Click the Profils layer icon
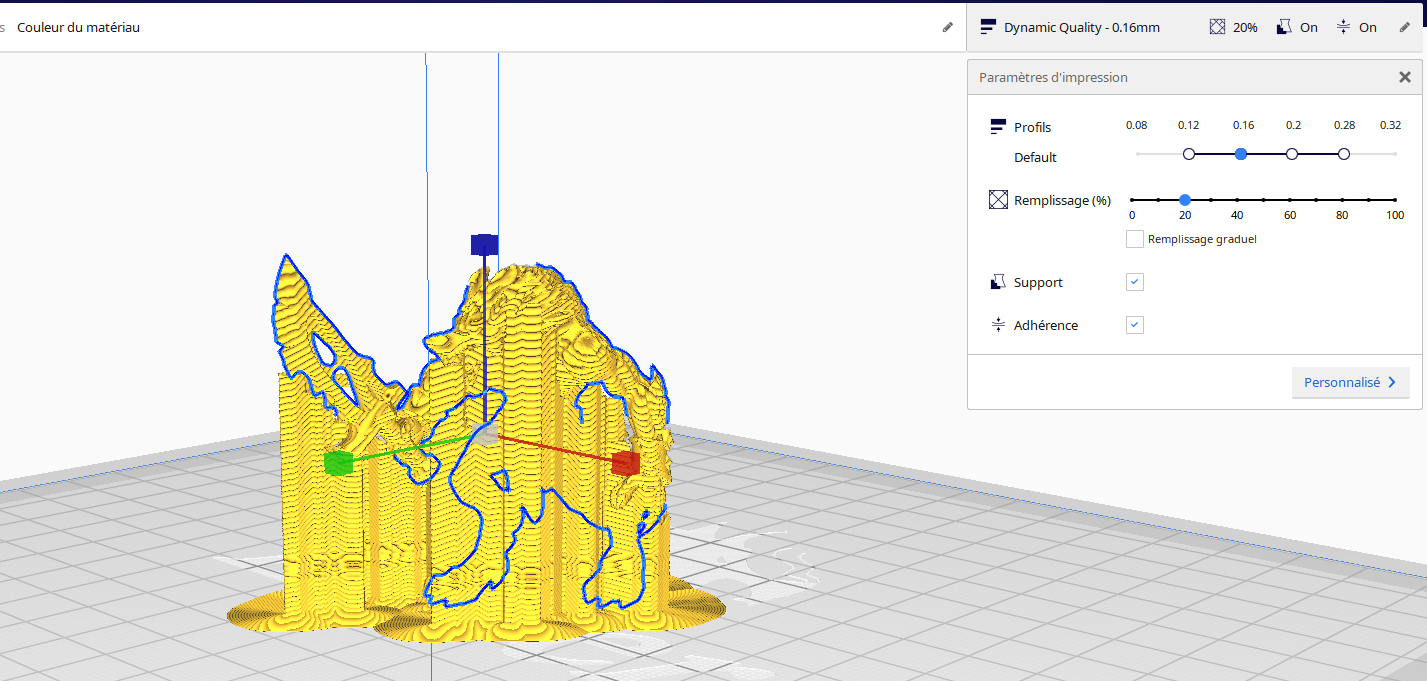 click(x=997, y=127)
